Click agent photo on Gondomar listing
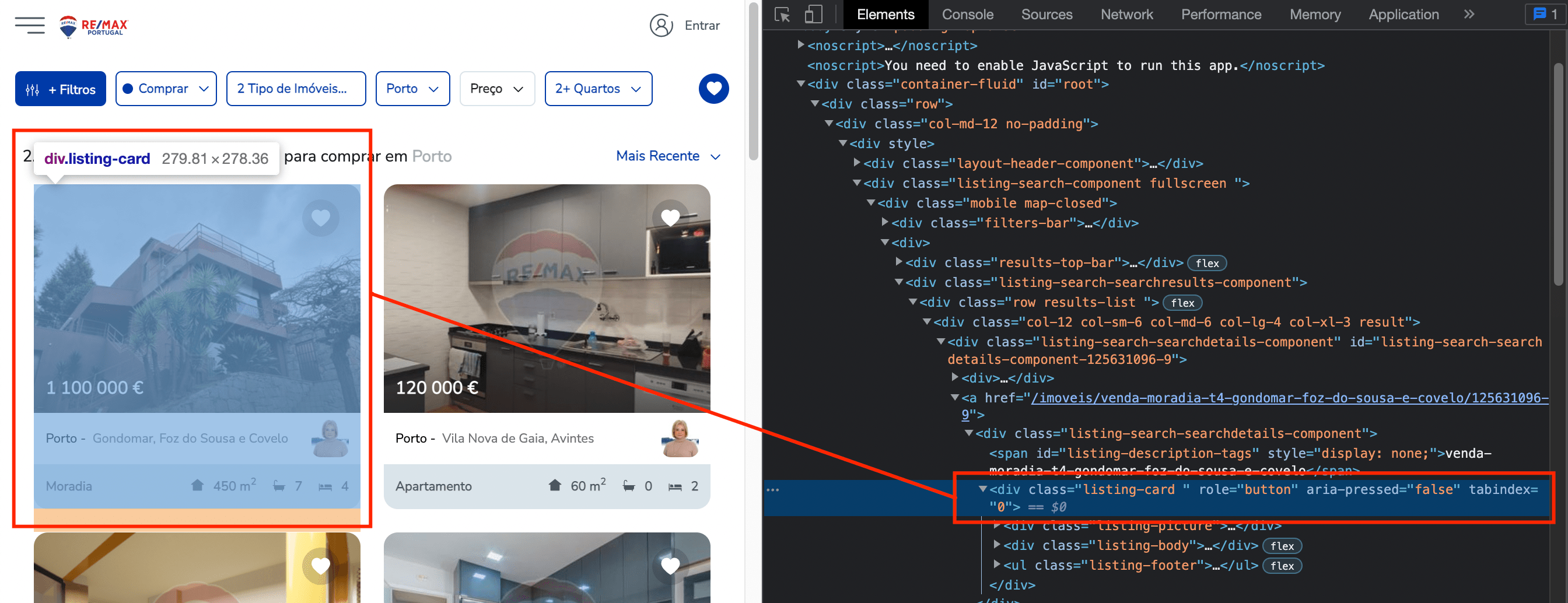 (x=330, y=438)
